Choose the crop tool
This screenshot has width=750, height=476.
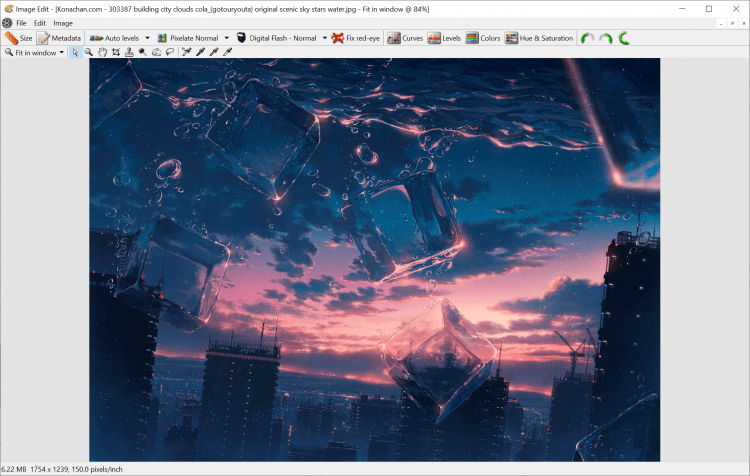[x=115, y=52]
